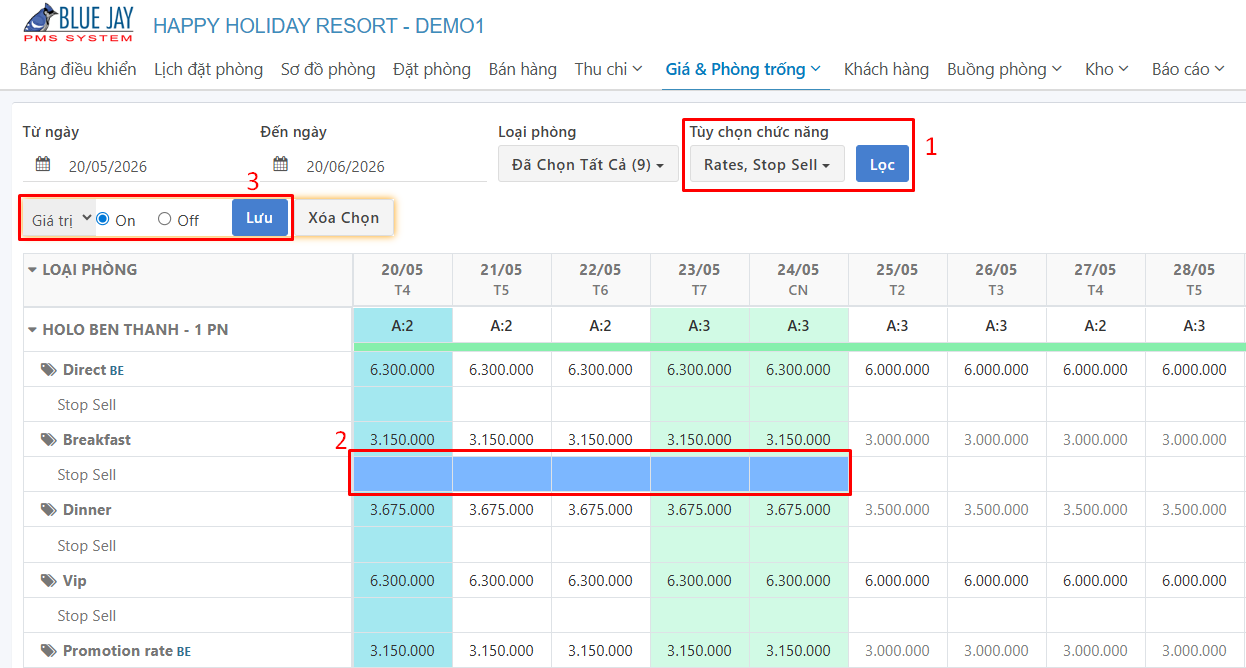Click calendar icon beside Từ ngày

click(43, 164)
